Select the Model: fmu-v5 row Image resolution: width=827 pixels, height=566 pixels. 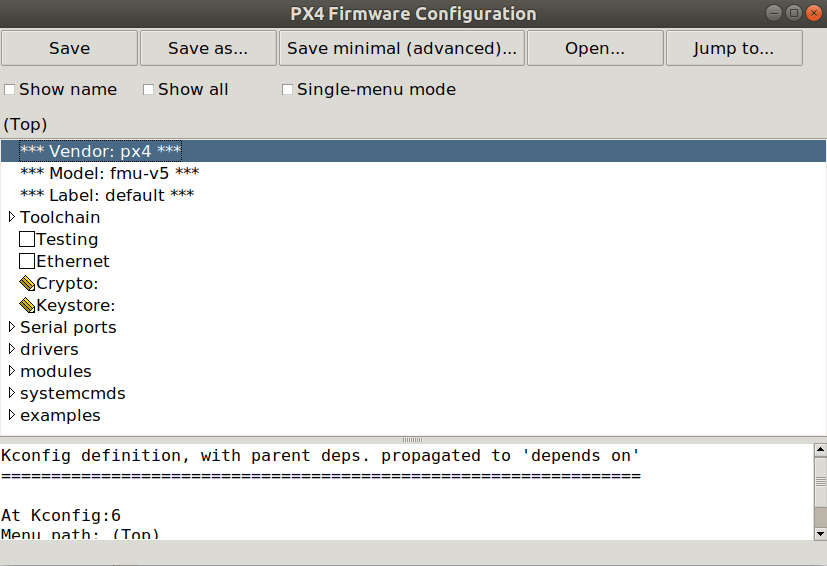(110, 173)
